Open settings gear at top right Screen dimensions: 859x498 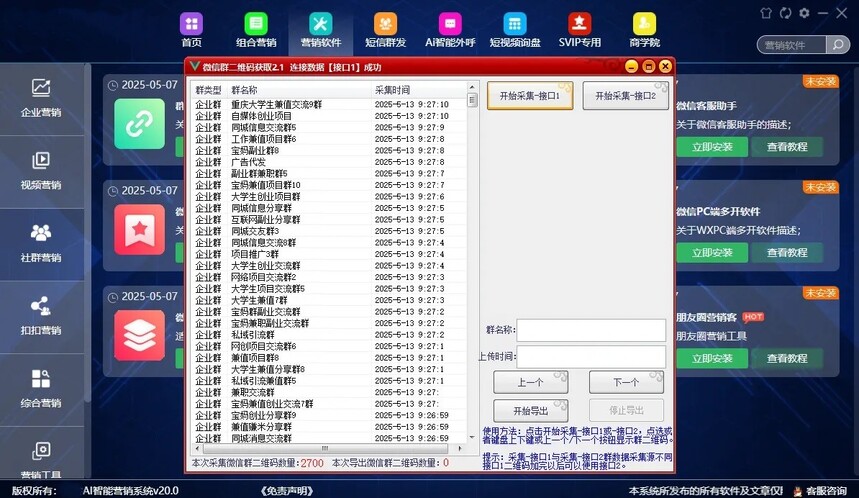point(804,13)
